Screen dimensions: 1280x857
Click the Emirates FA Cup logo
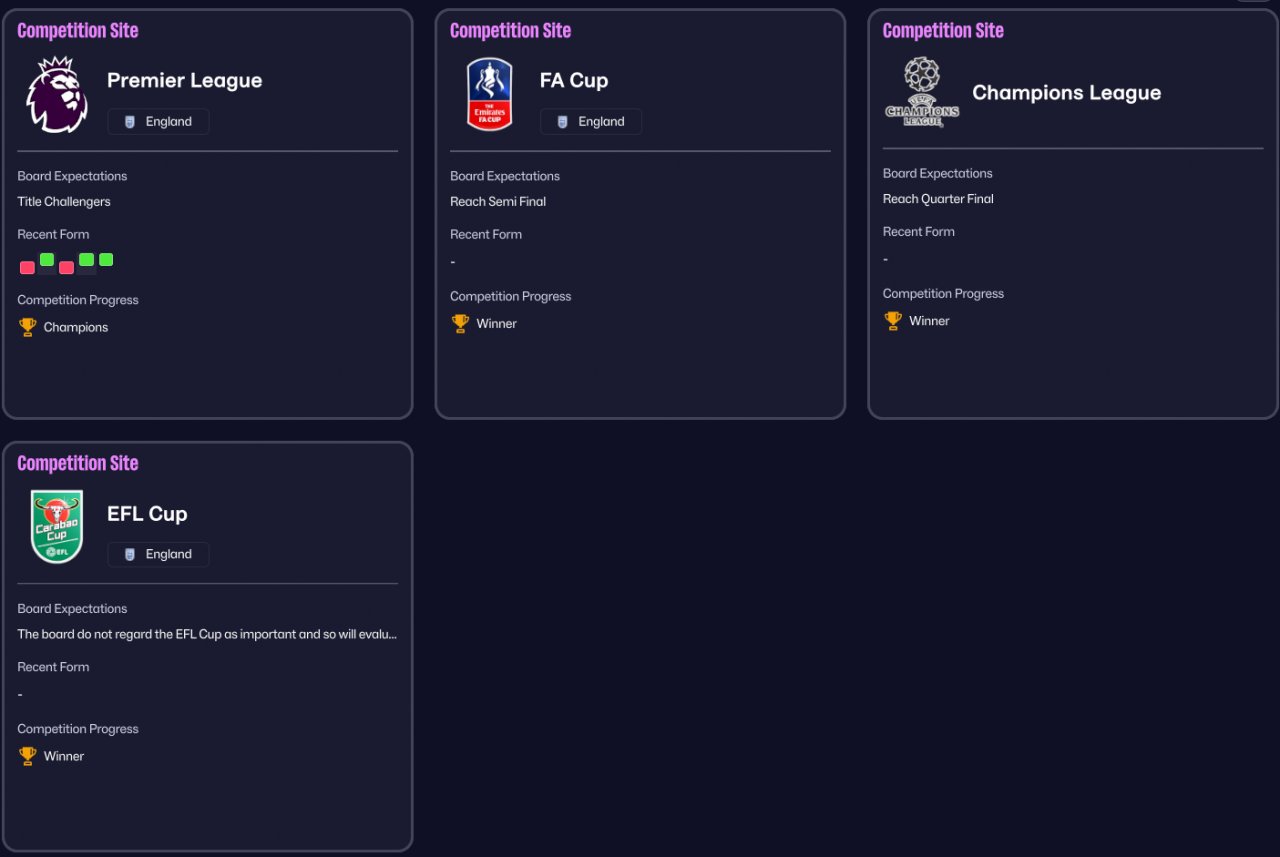pyautogui.click(x=489, y=94)
